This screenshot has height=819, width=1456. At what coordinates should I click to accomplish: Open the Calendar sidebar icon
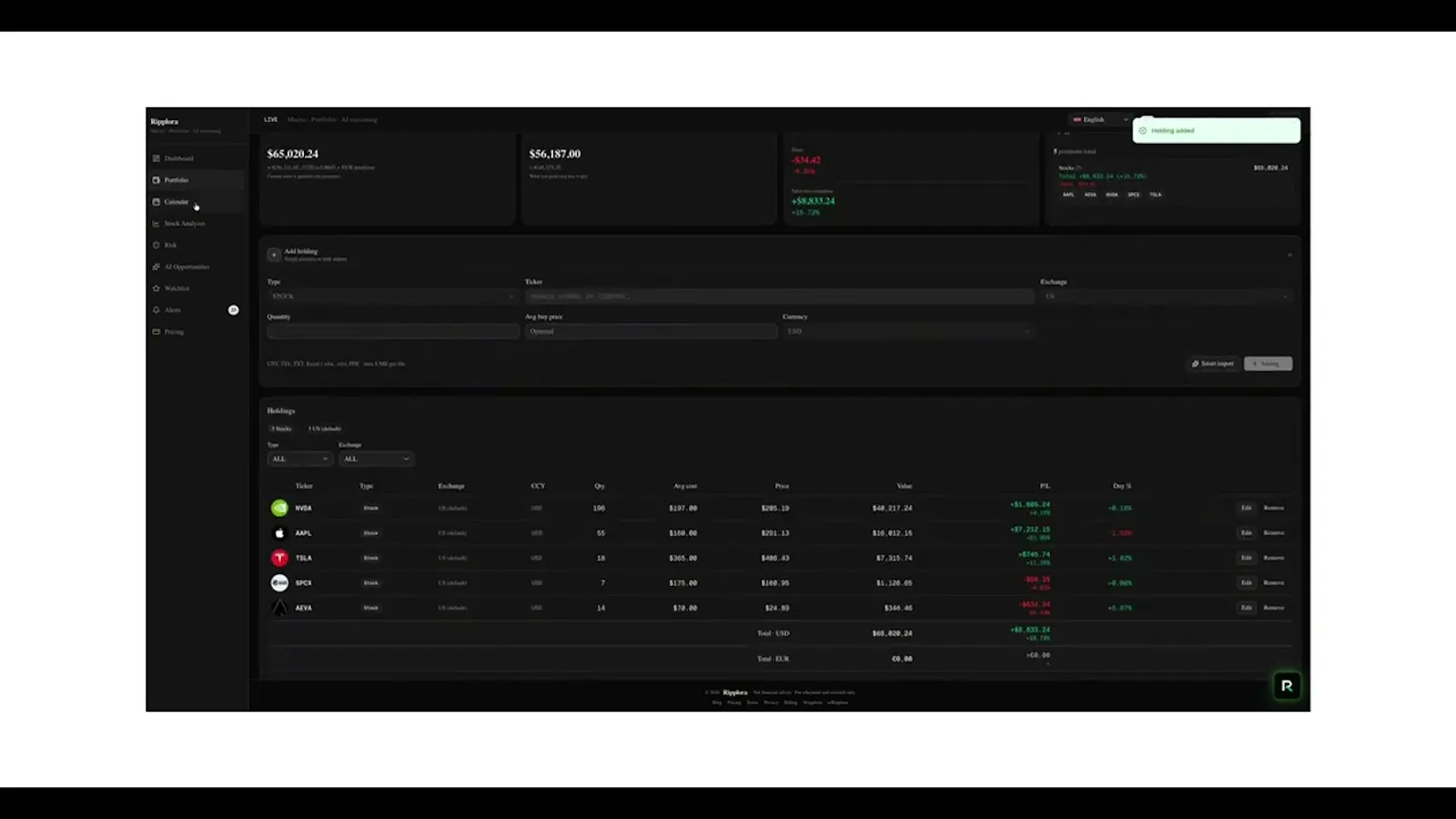pyautogui.click(x=157, y=202)
